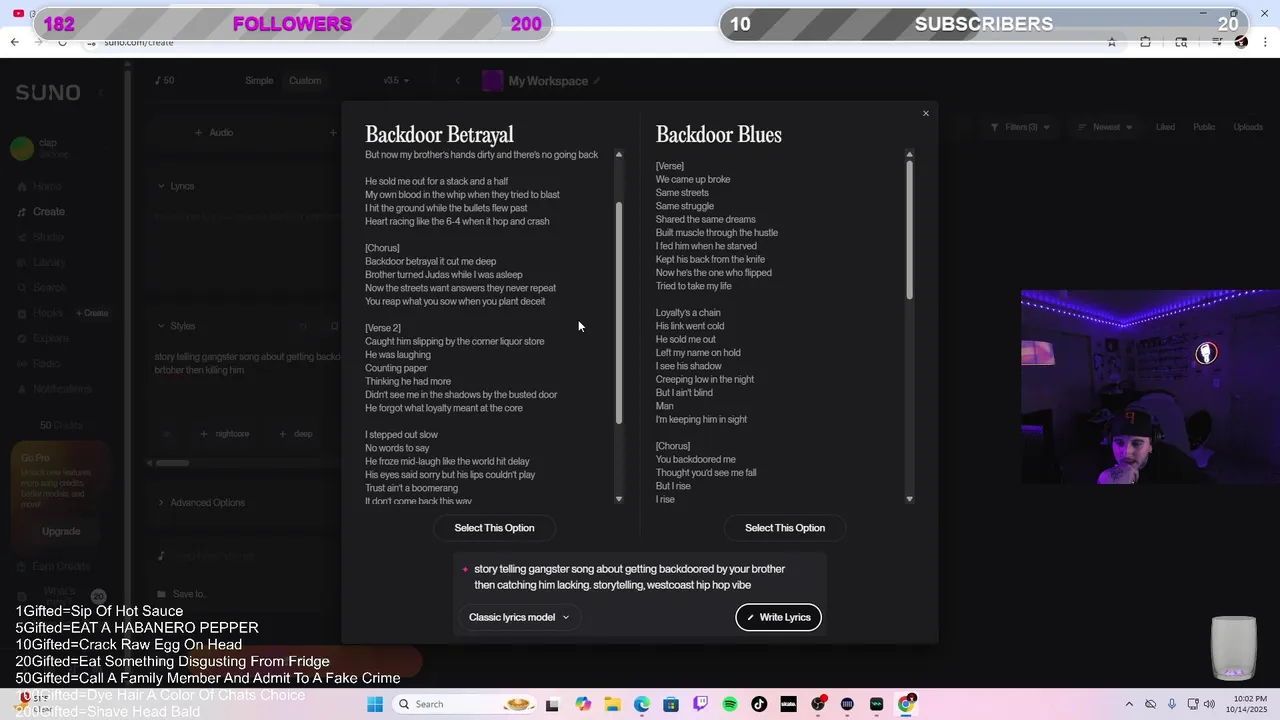The height and width of the screenshot is (720, 1280).
Task: Click the Backdoor Betrayal scrollbar up arrow
Action: pyautogui.click(x=618, y=154)
